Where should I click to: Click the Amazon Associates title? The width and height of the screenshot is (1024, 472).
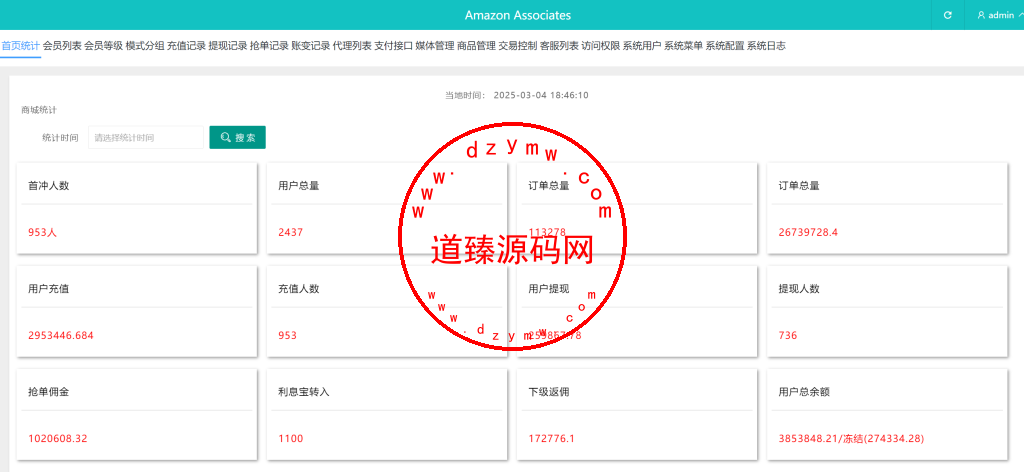coord(518,15)
